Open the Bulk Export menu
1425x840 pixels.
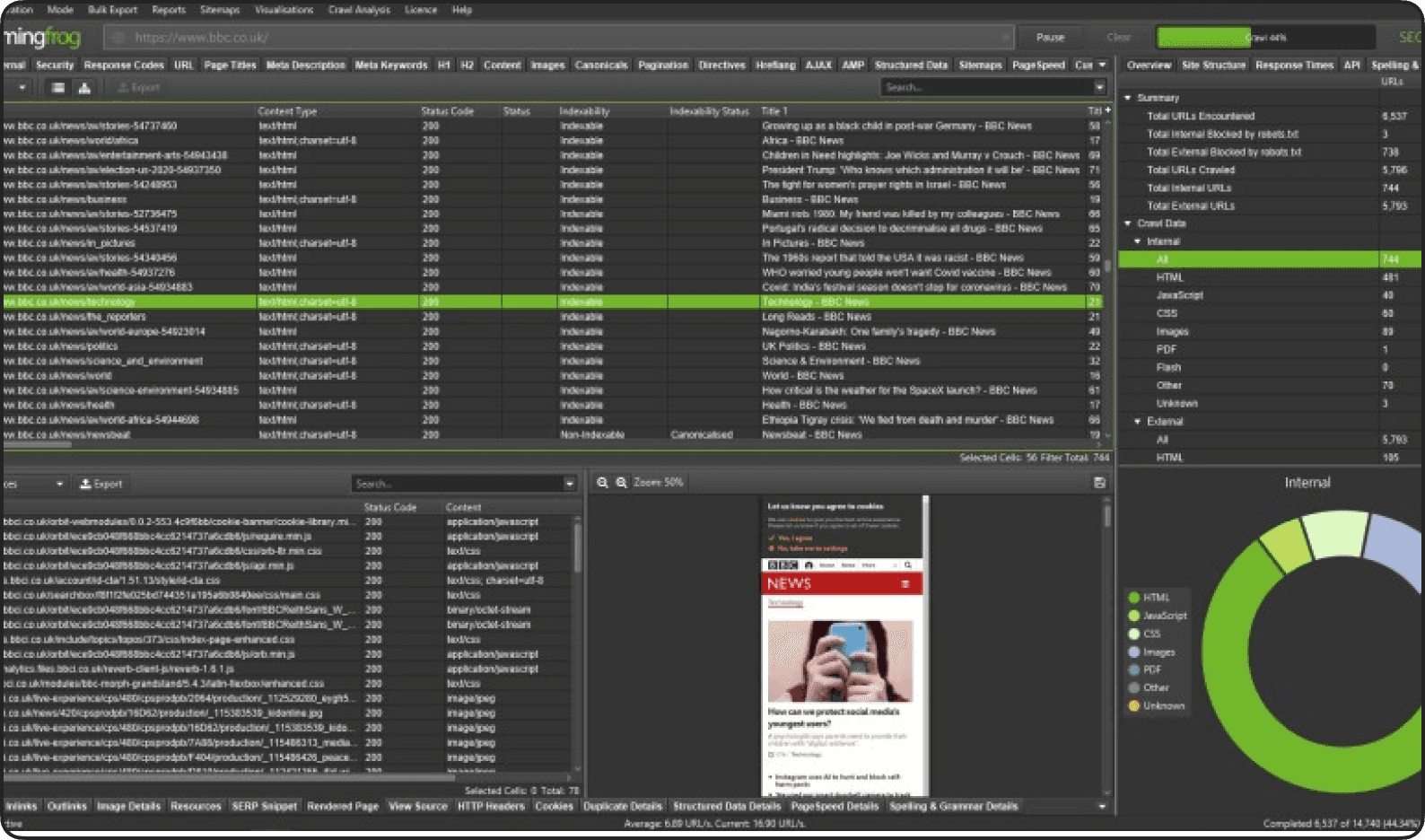(112, 10)
